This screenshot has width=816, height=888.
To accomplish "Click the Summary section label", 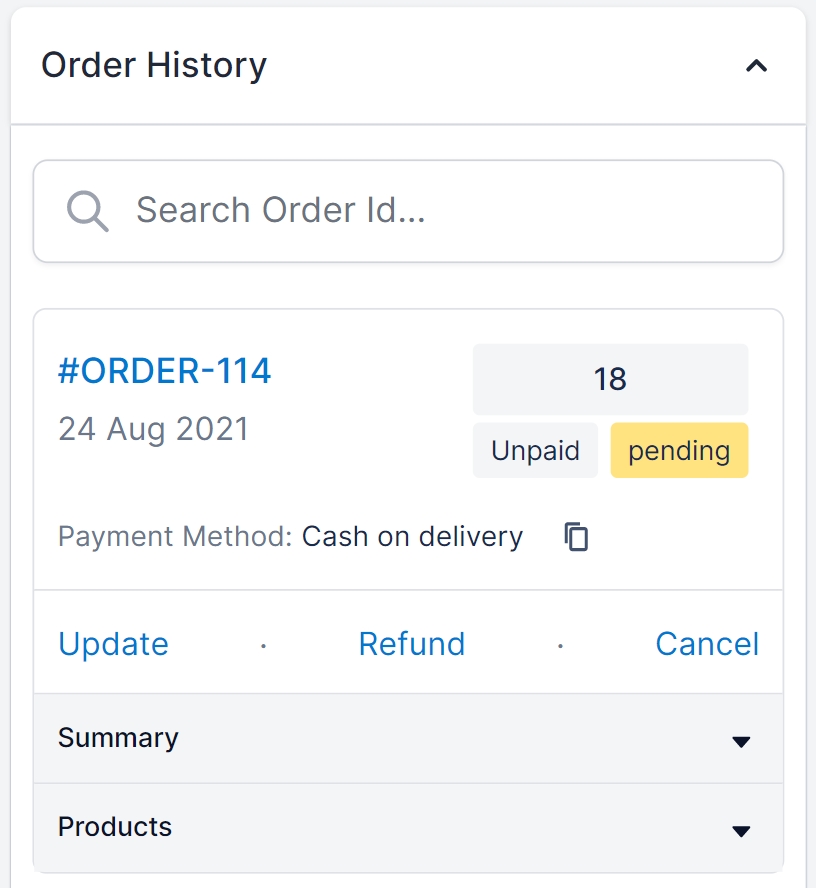I will [x=118, y=738].
